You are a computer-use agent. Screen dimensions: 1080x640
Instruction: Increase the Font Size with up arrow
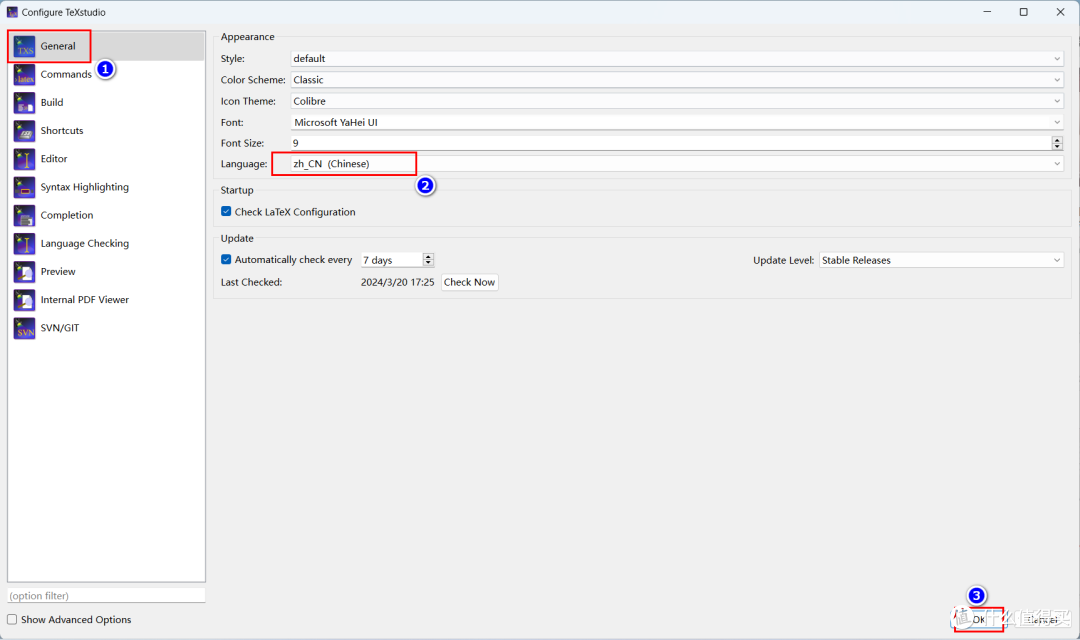1057,140
